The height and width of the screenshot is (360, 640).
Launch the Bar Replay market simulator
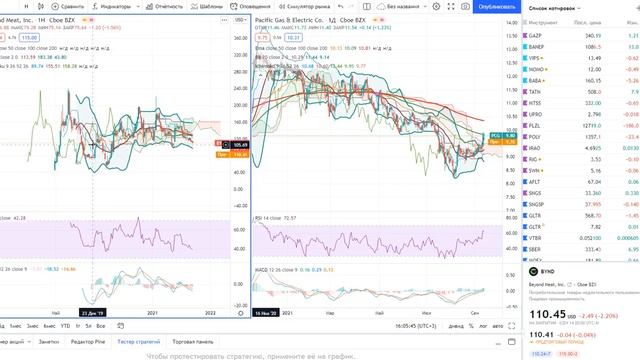[x=304, y=7]
